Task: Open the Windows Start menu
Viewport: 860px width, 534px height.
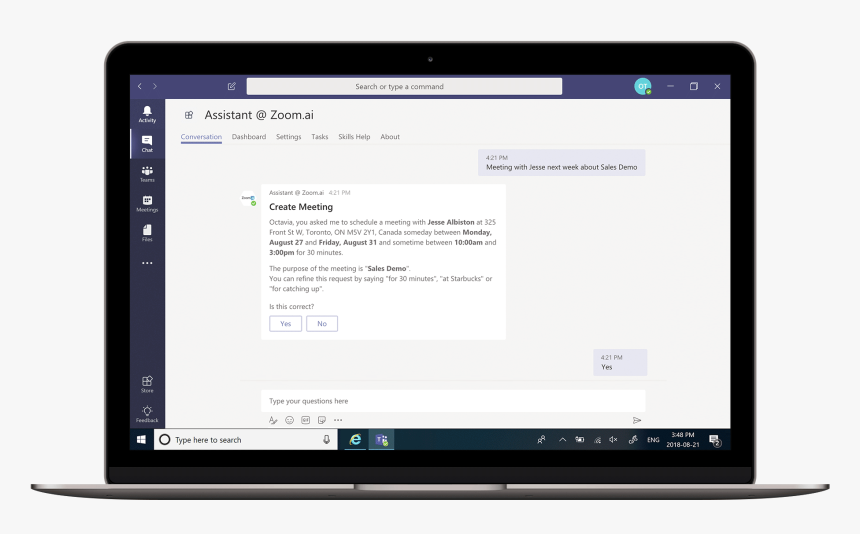Action: (x=142, y=440)
